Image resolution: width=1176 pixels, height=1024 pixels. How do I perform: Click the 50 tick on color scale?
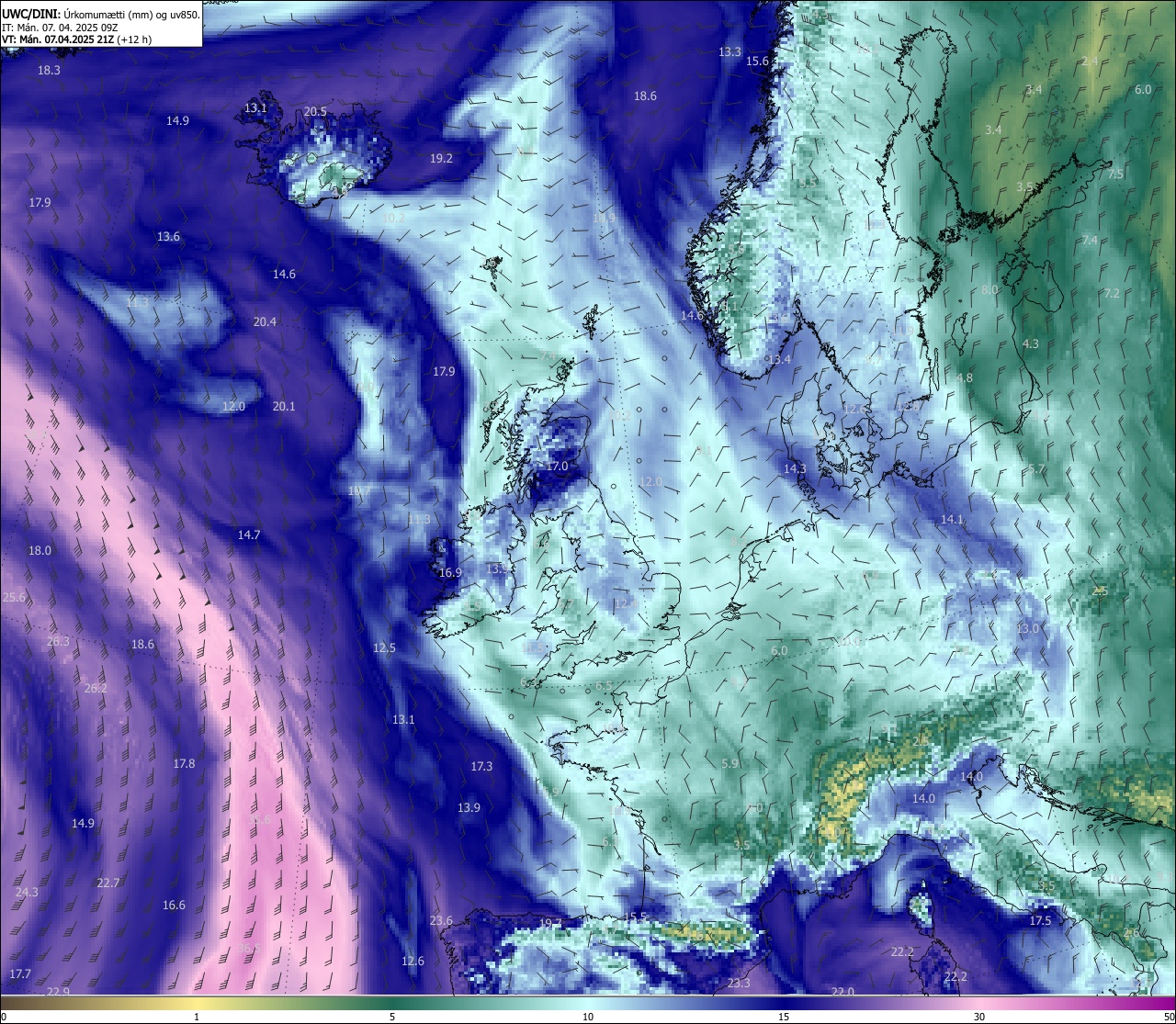[x=1169, y=1017]
